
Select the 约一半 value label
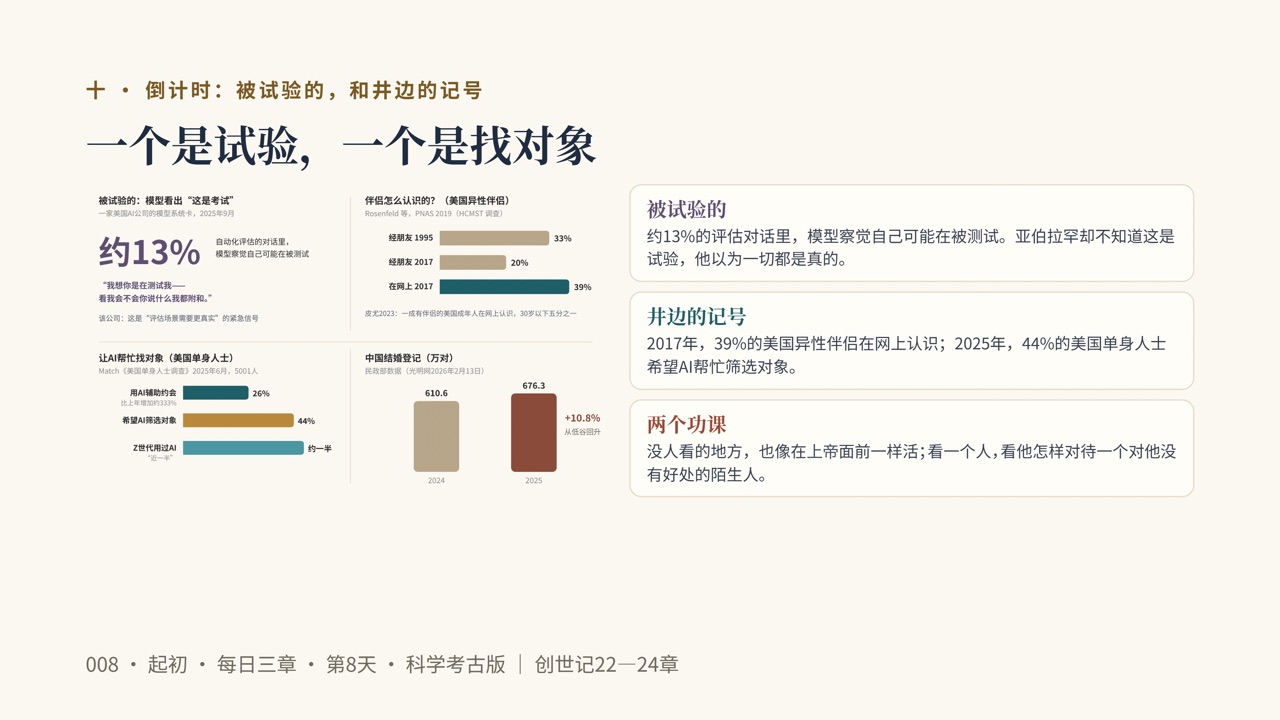320,448
